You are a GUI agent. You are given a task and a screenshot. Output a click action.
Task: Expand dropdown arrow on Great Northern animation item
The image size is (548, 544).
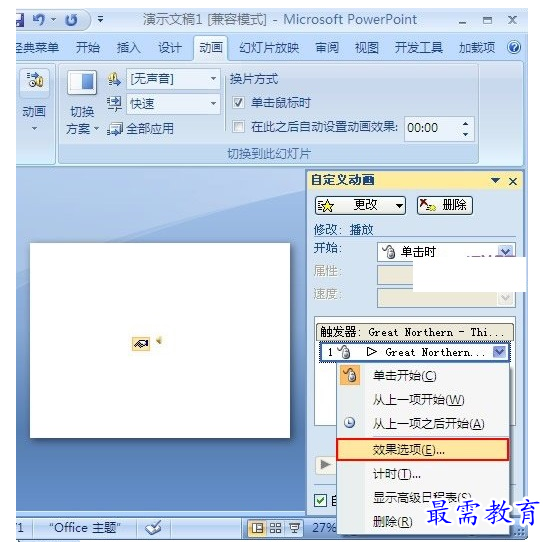point(500,351)
